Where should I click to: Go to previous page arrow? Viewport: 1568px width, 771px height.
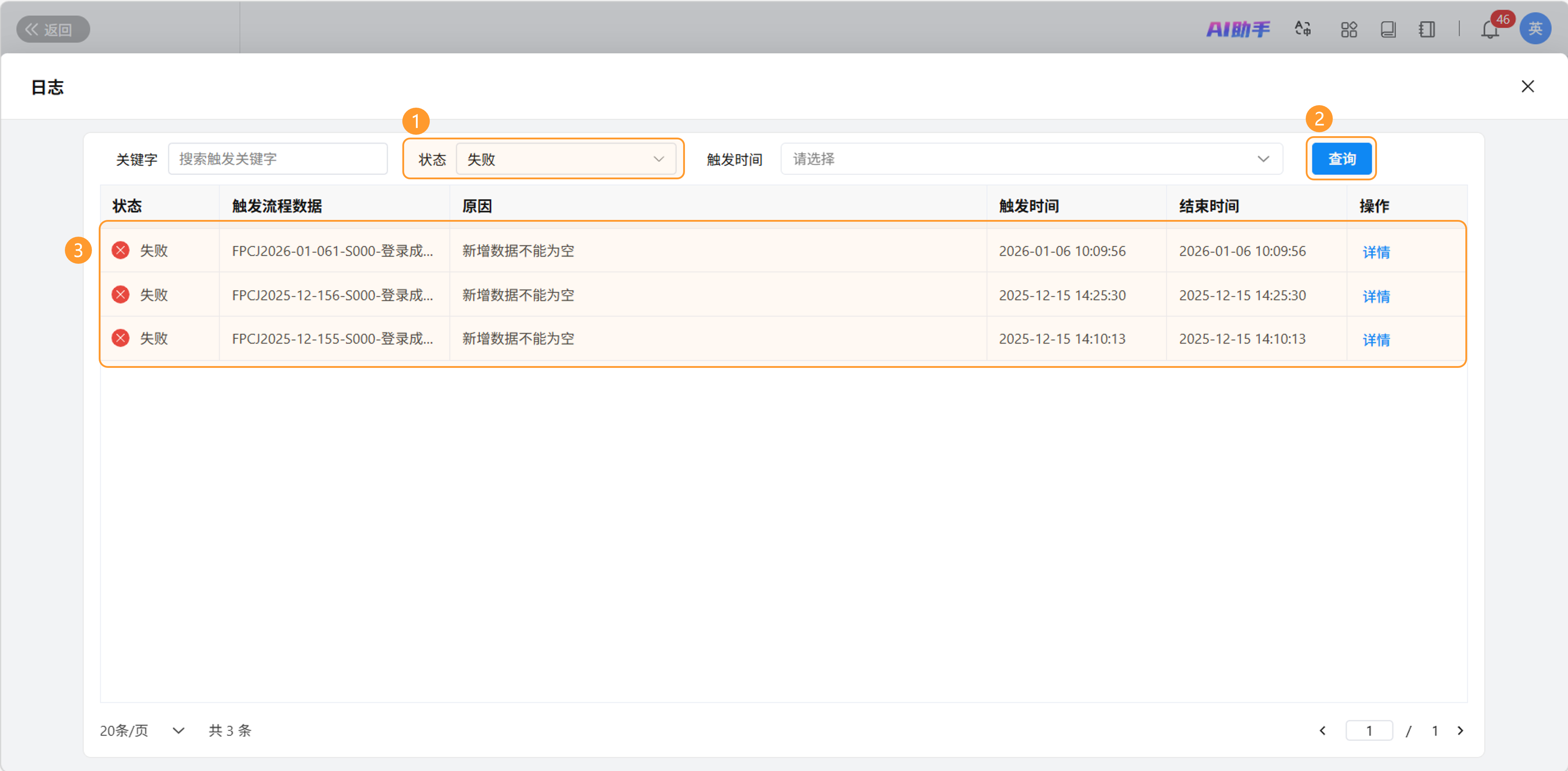pos(1322,730)
